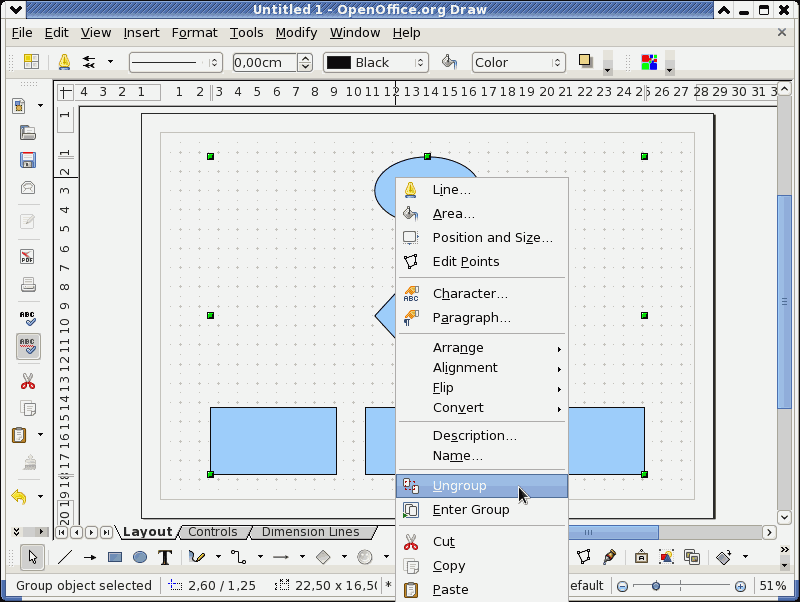Image resolution: width=800 pixels, height=602 pixels.
Task: Click the yellow Undo arrow icon
Action: tap(19, 496)
